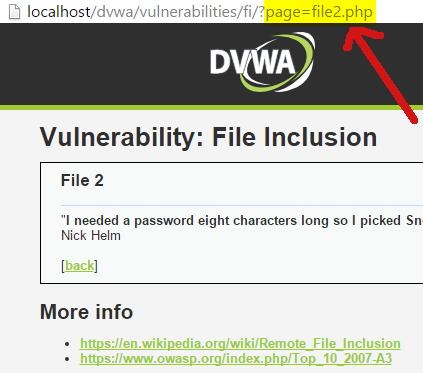Click the bullet before the OWASP link

[x=68, y=359]
